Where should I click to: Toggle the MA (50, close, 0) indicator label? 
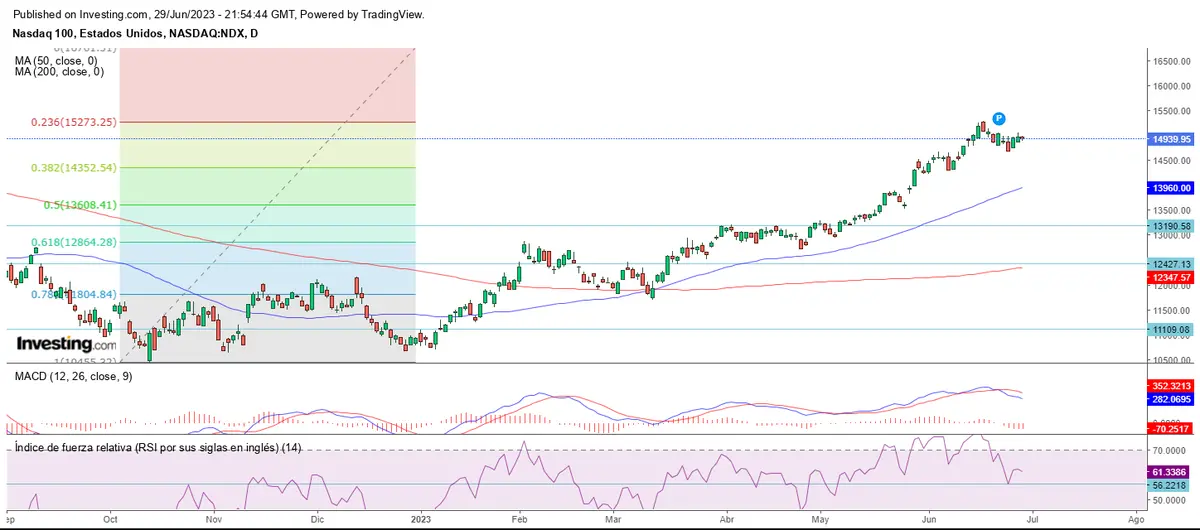(x=59, y=61)
